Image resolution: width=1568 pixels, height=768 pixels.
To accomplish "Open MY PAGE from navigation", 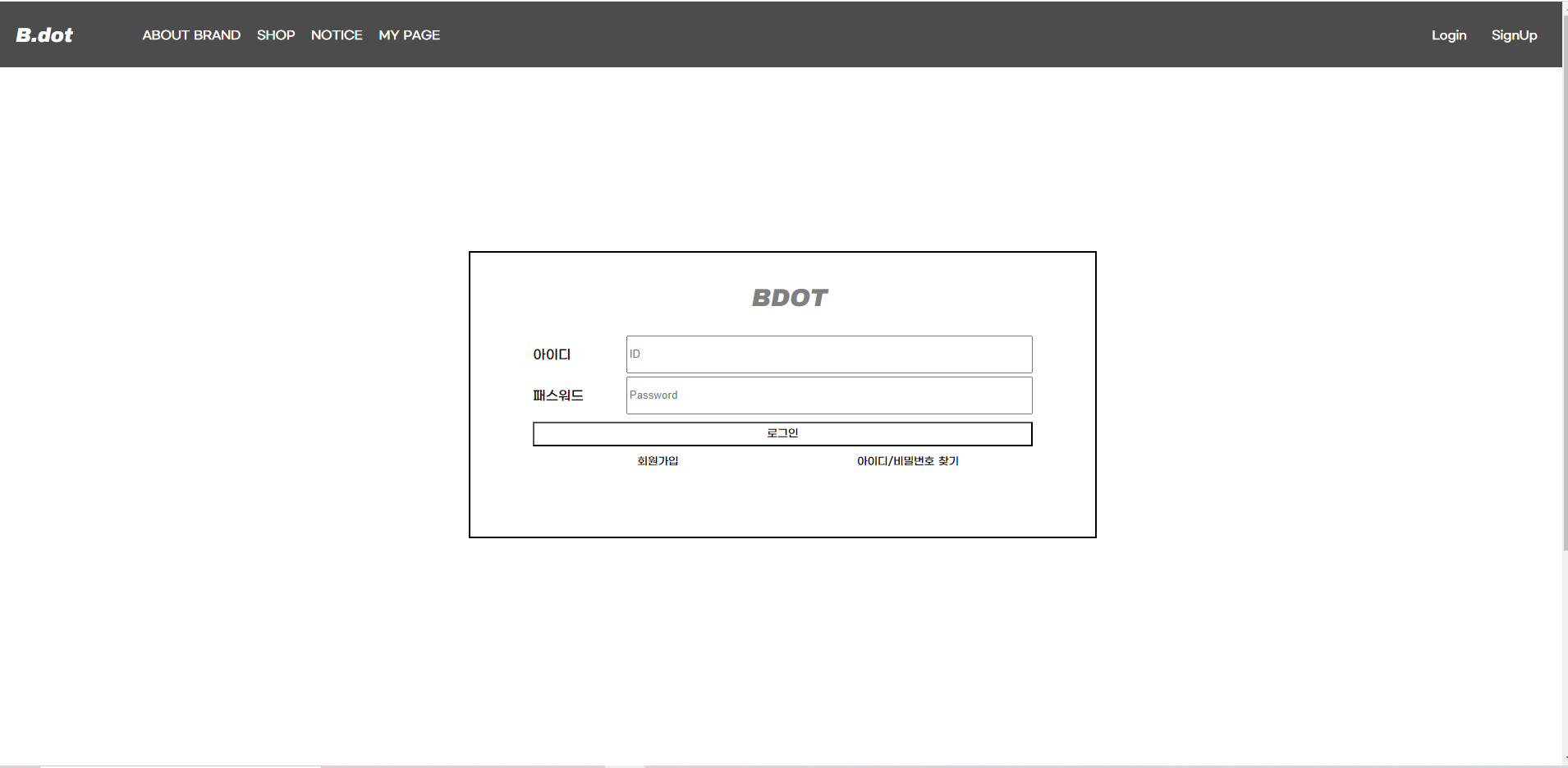I will click(x=409, y=35).
